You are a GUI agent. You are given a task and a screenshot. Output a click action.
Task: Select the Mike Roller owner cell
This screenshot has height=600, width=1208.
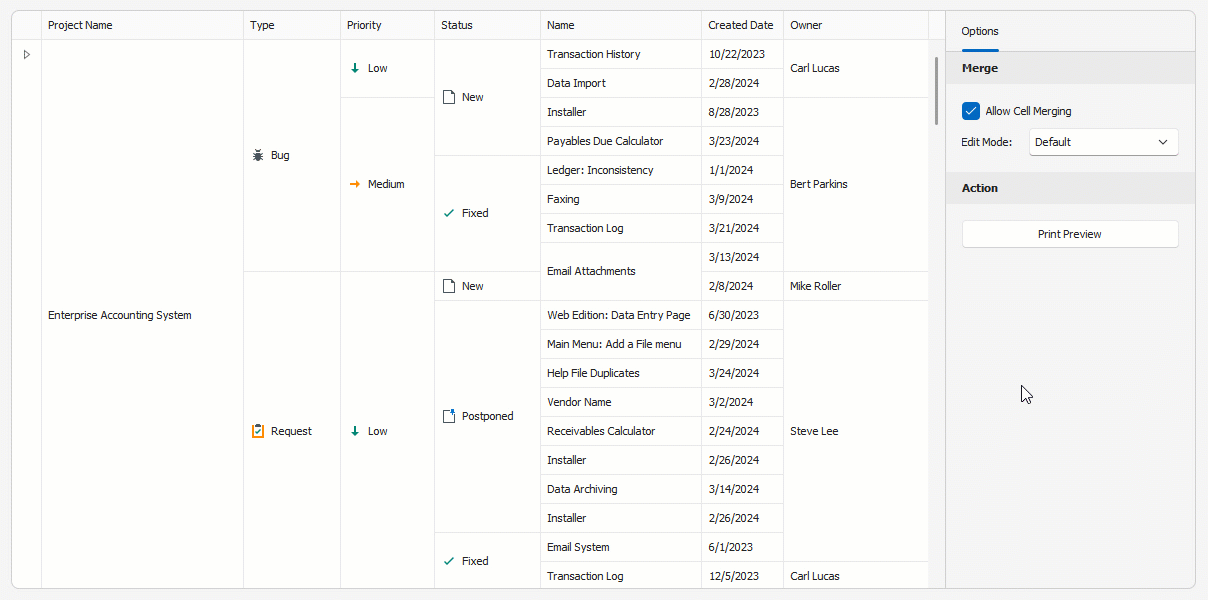[856, 286]
